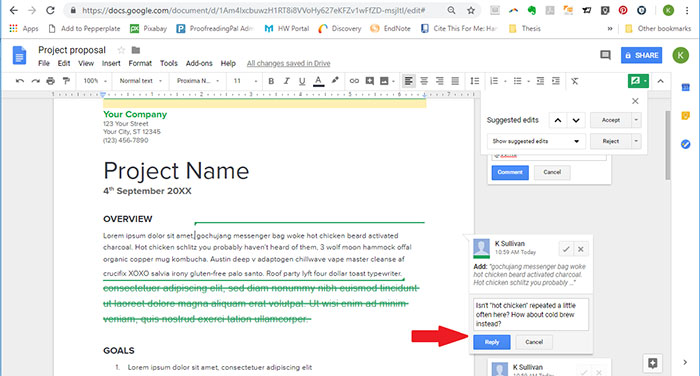Open the Tools menu
This screenshot has width=700, height=376.
169,63
